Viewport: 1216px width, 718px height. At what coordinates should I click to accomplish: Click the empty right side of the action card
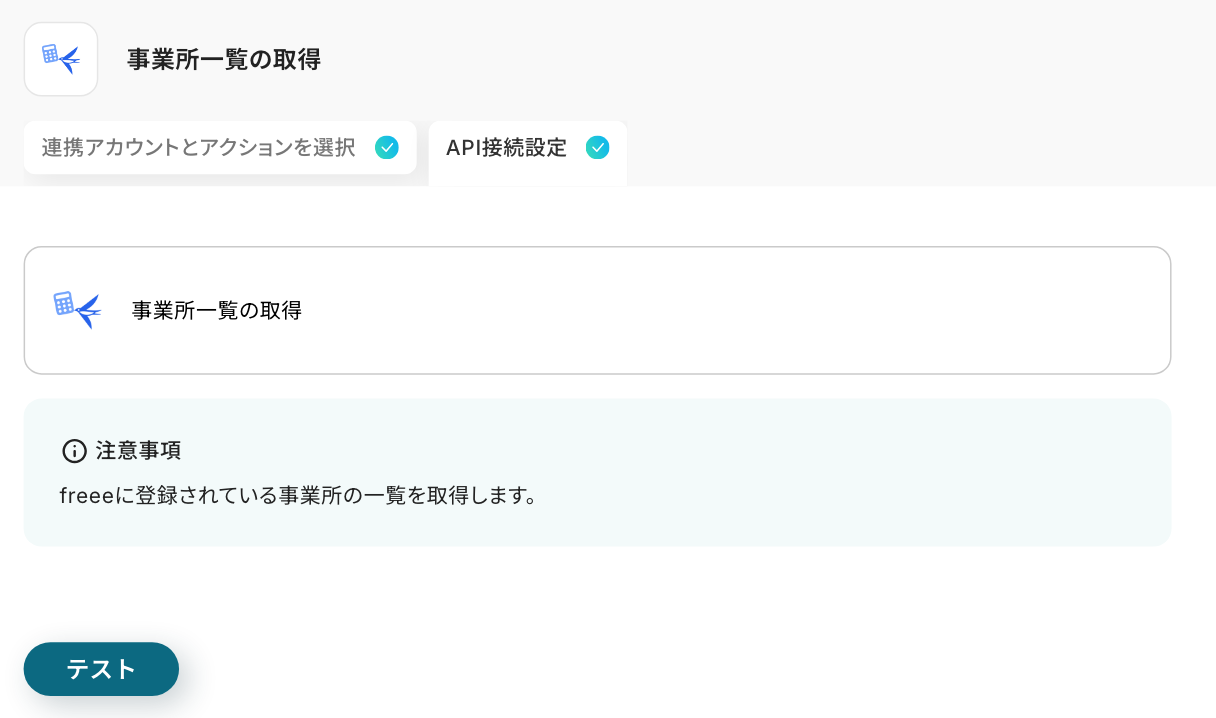click(x=900, y=310)
